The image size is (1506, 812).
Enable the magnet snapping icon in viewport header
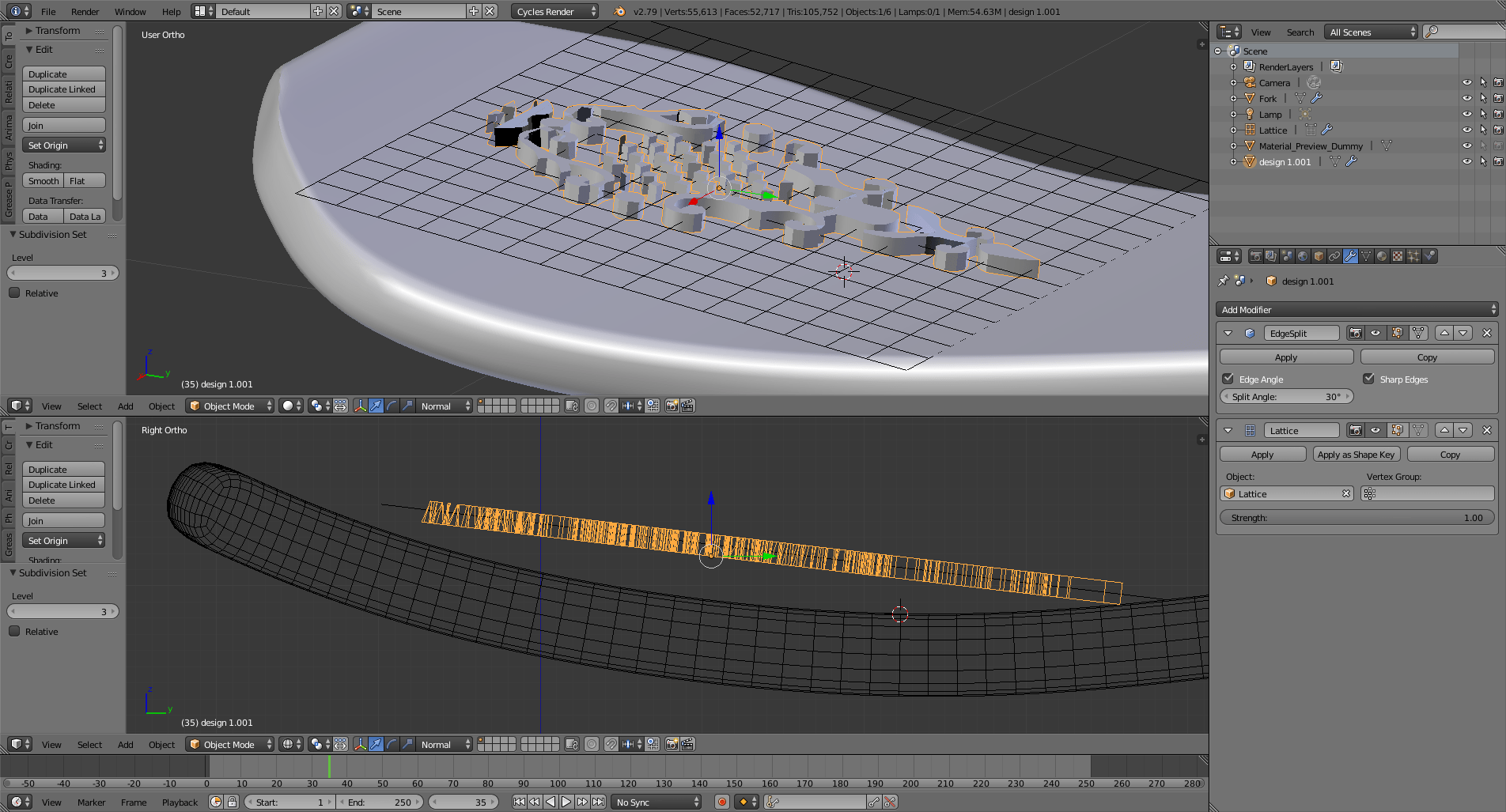tap(610, 406)
